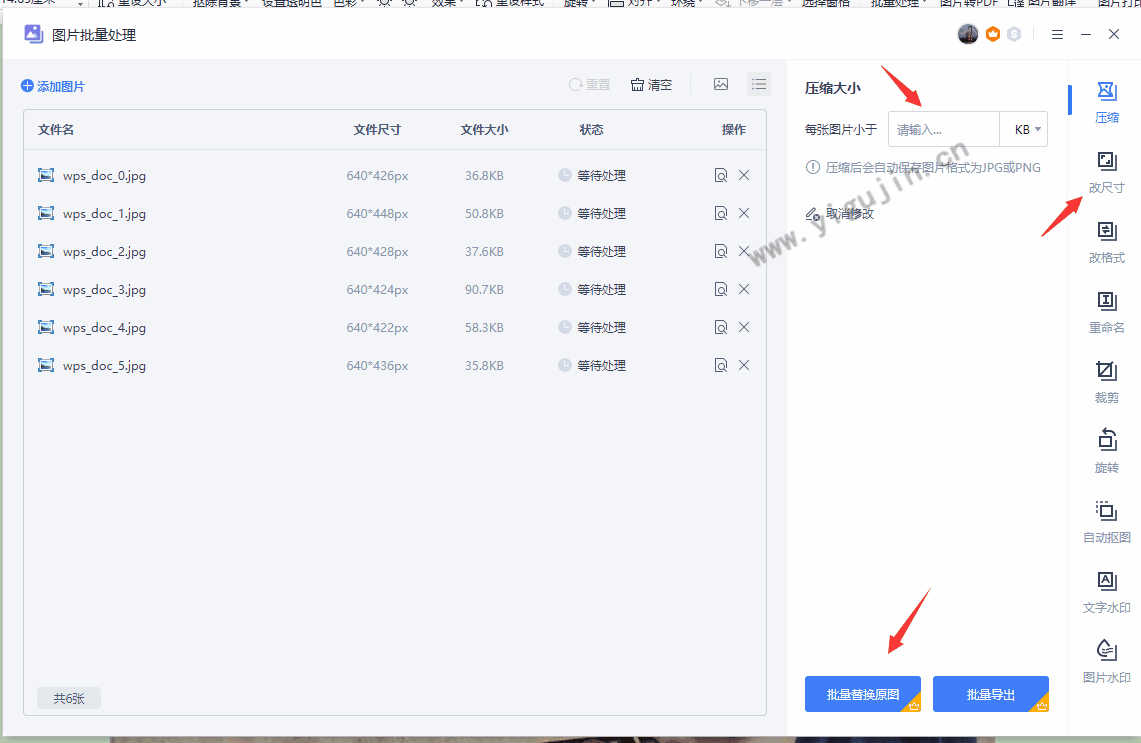Remove wps_doc_2.jpg from the list
Screen dimensions: 1141x743
point(744,251)
